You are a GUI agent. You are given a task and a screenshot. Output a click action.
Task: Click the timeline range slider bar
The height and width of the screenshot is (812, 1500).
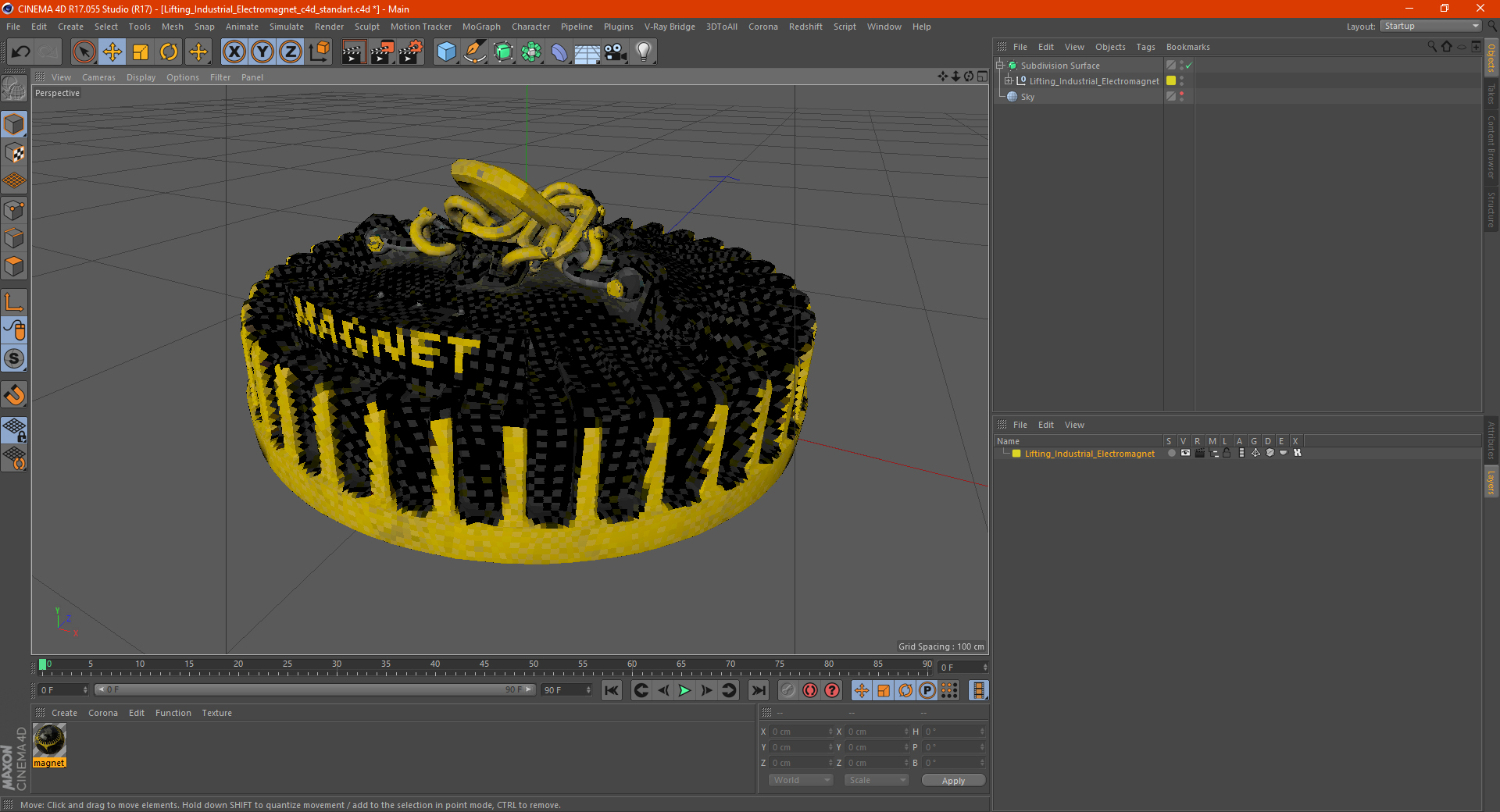point(315,689)
